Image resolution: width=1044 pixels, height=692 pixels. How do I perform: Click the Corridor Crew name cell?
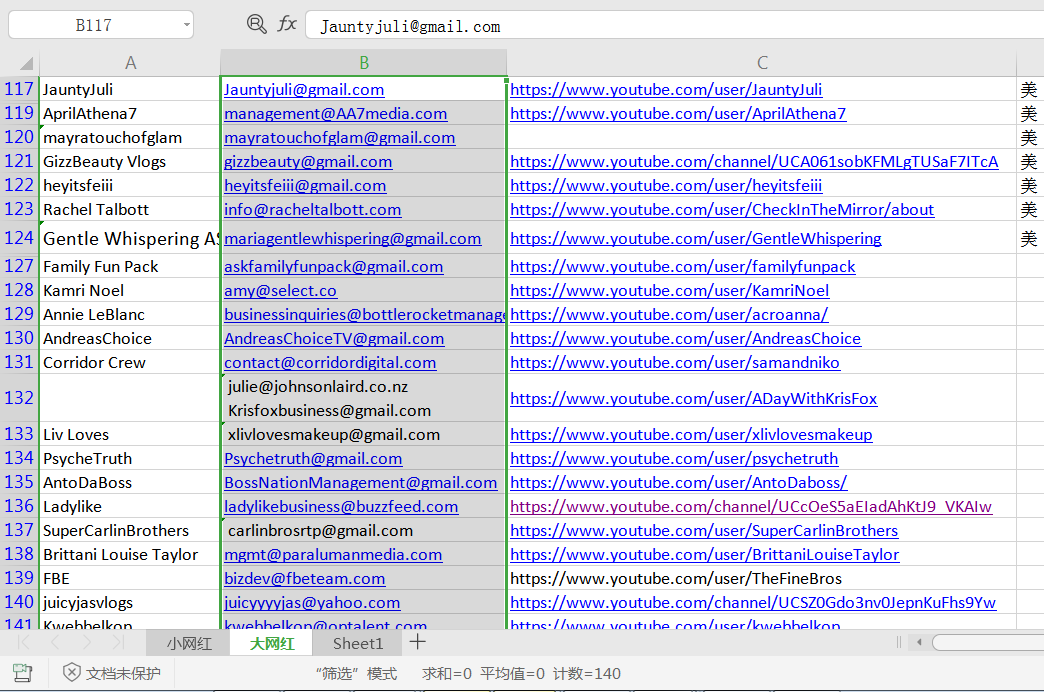pos(130,362)
